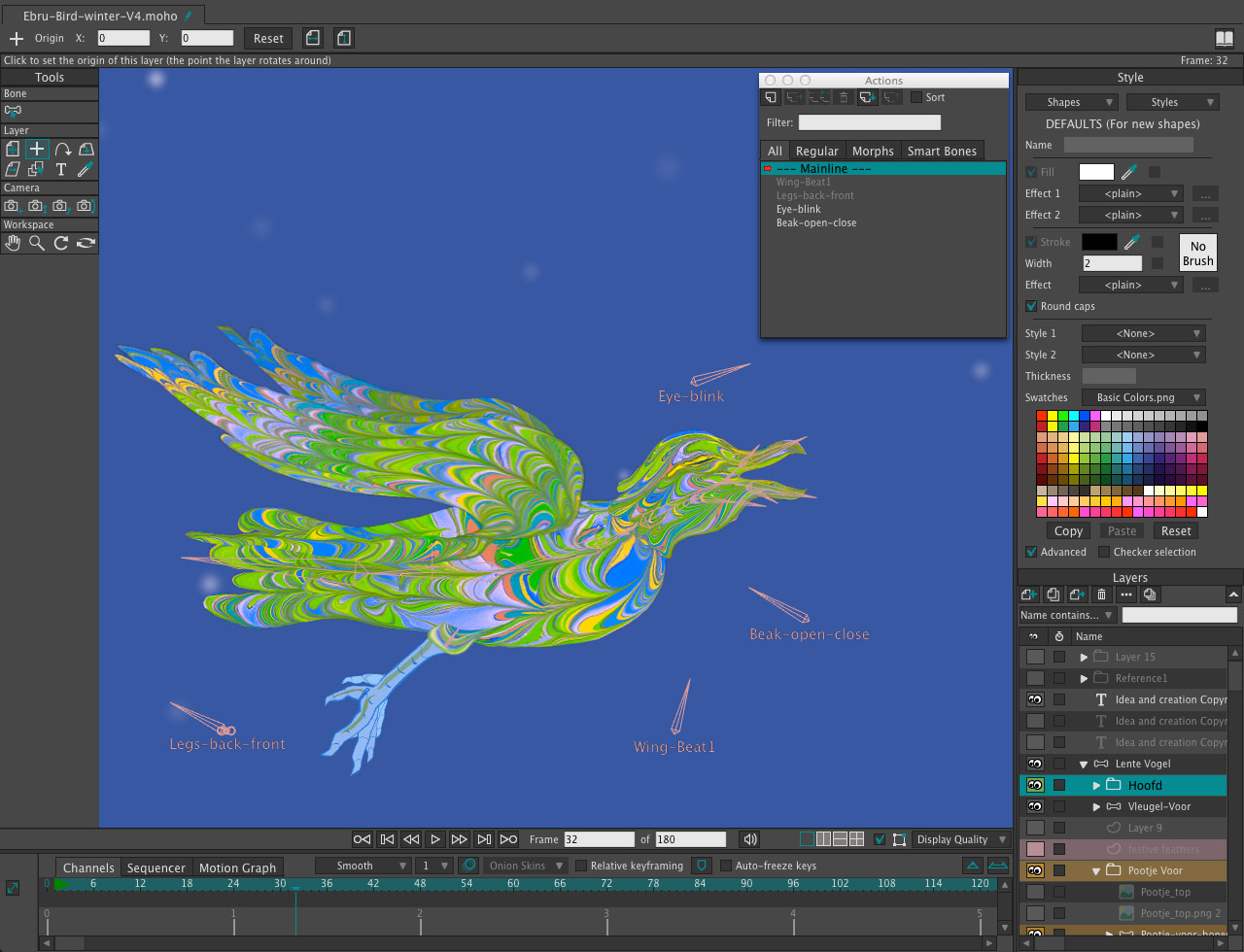Screen dimensions: 1244x952
Task: Open the Swatches Basic Colors.png dropdown
Action: pyautogui.click(x=1143, y=397)
